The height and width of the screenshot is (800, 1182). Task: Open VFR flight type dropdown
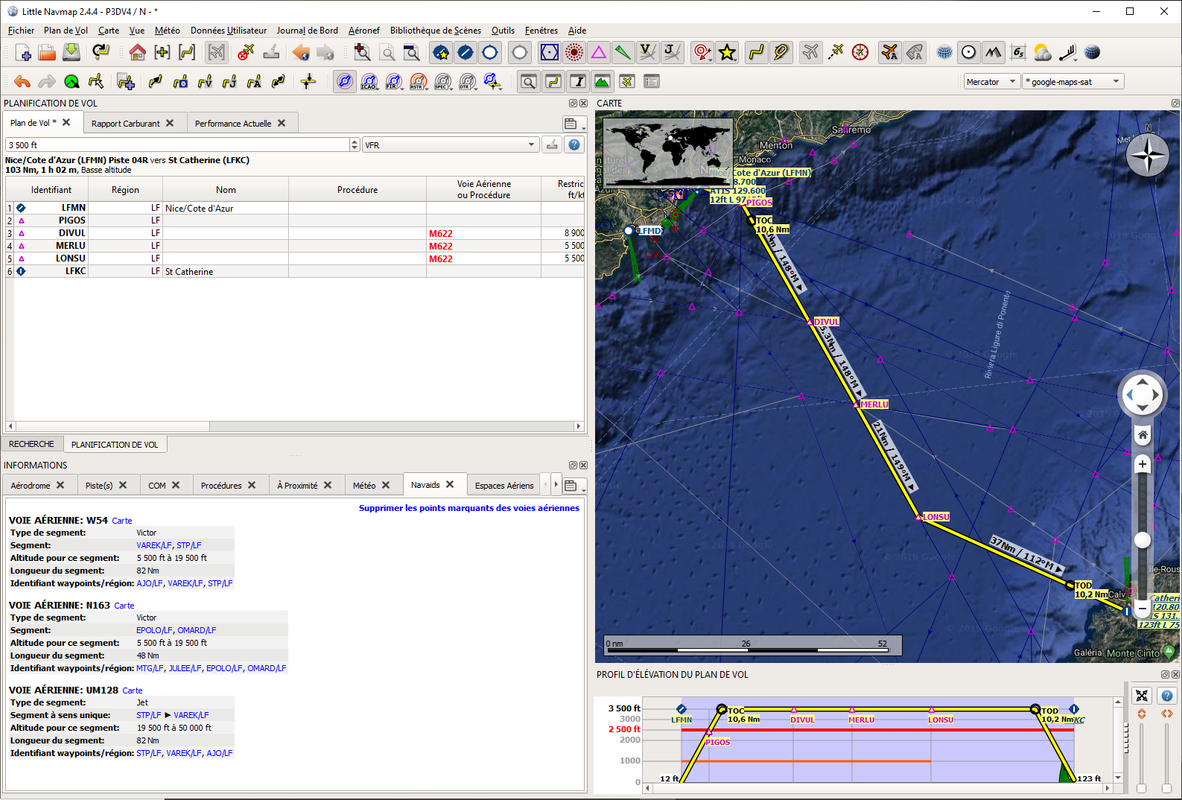click(450, 145)
